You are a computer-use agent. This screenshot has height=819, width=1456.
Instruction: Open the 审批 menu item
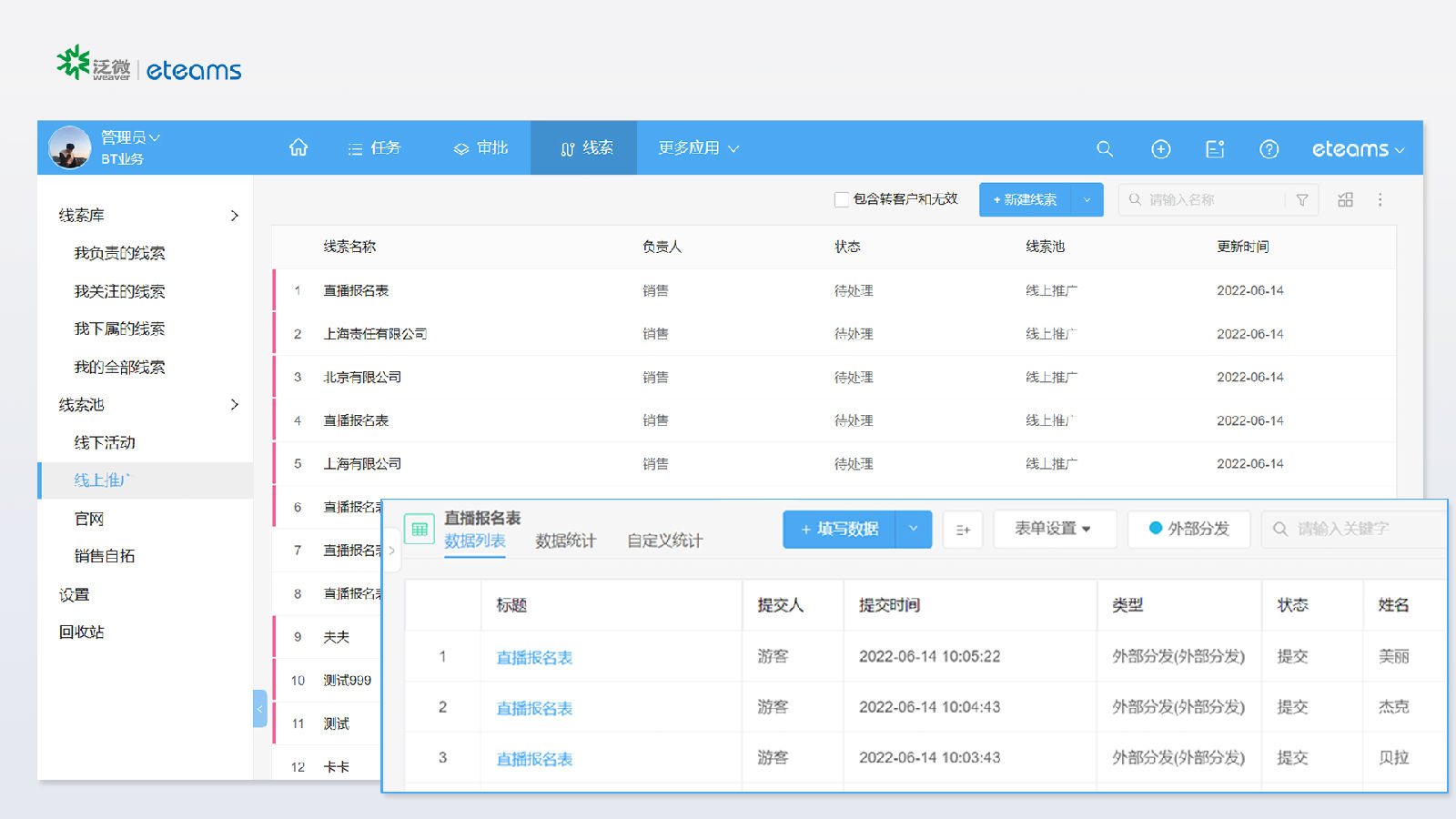[480, 147]
